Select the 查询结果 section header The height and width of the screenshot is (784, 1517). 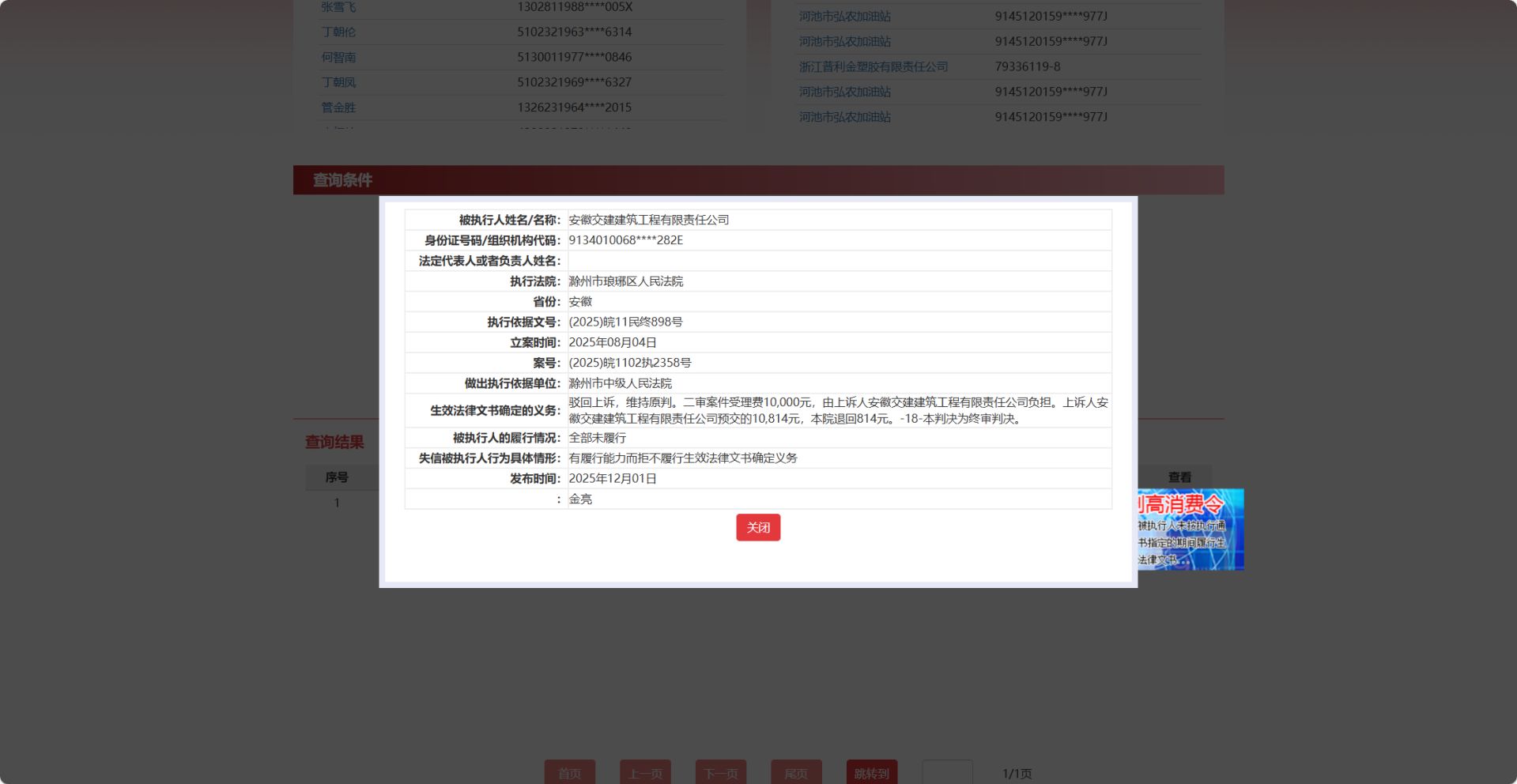pyautogui.click(x=333, y=442)
